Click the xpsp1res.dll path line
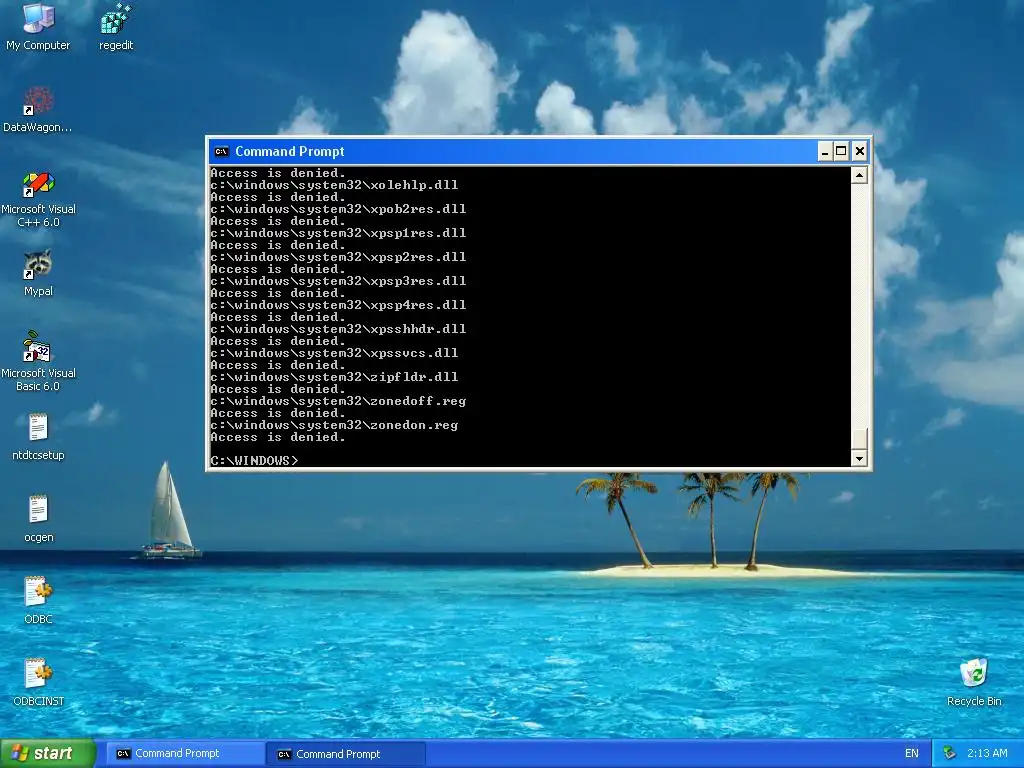This screenshot has width=1024, height=768. (x=338, y=233)
